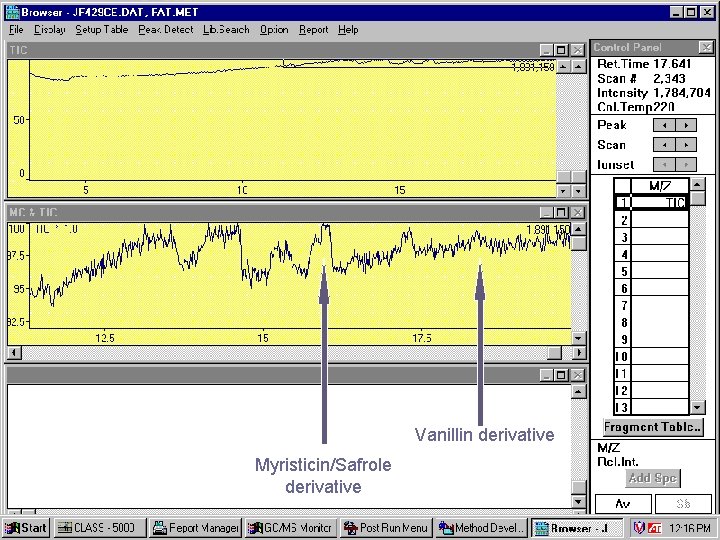The image size is (720, 540).
Task: Minimize the MC & TIC window
Action: 546,212
